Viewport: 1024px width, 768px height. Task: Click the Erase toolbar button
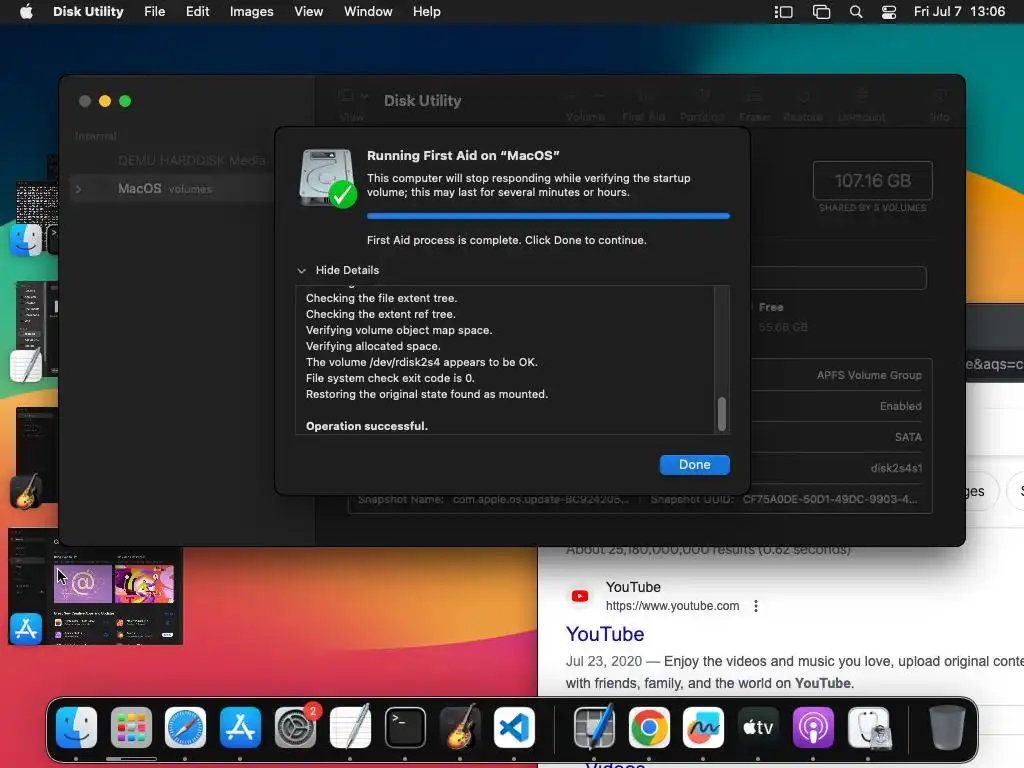pyautogui.click(x=754, y=104)
